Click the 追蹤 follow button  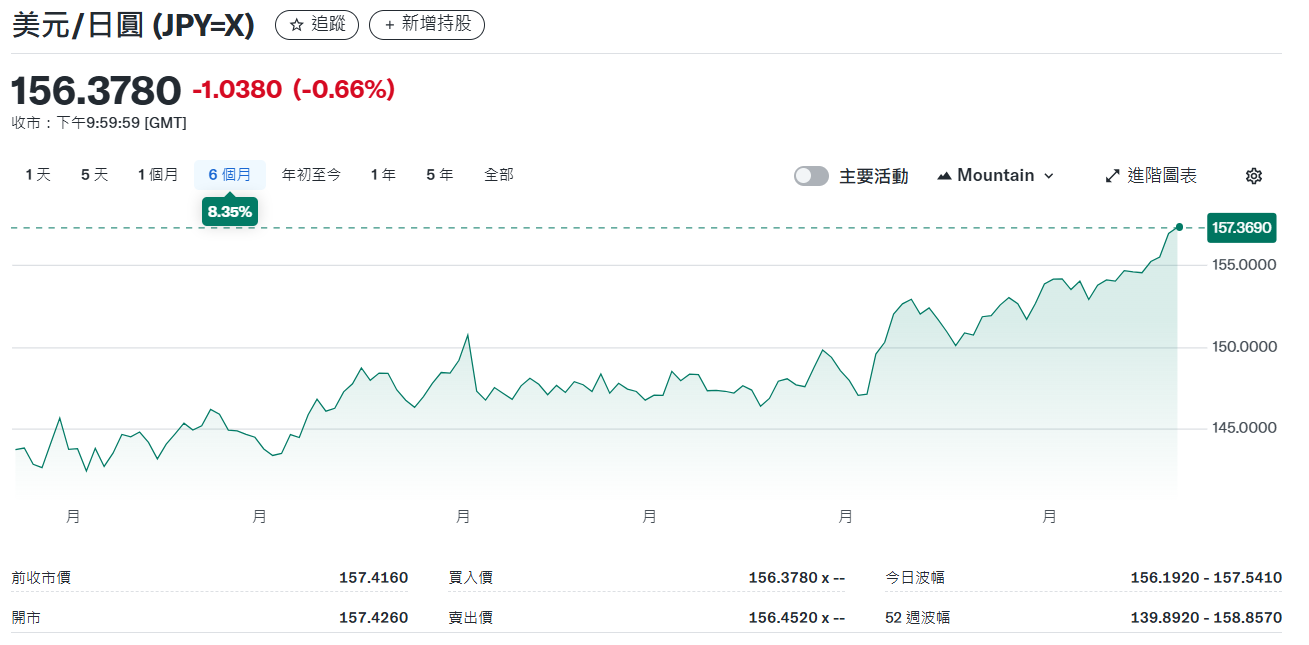tap(317, 25)
